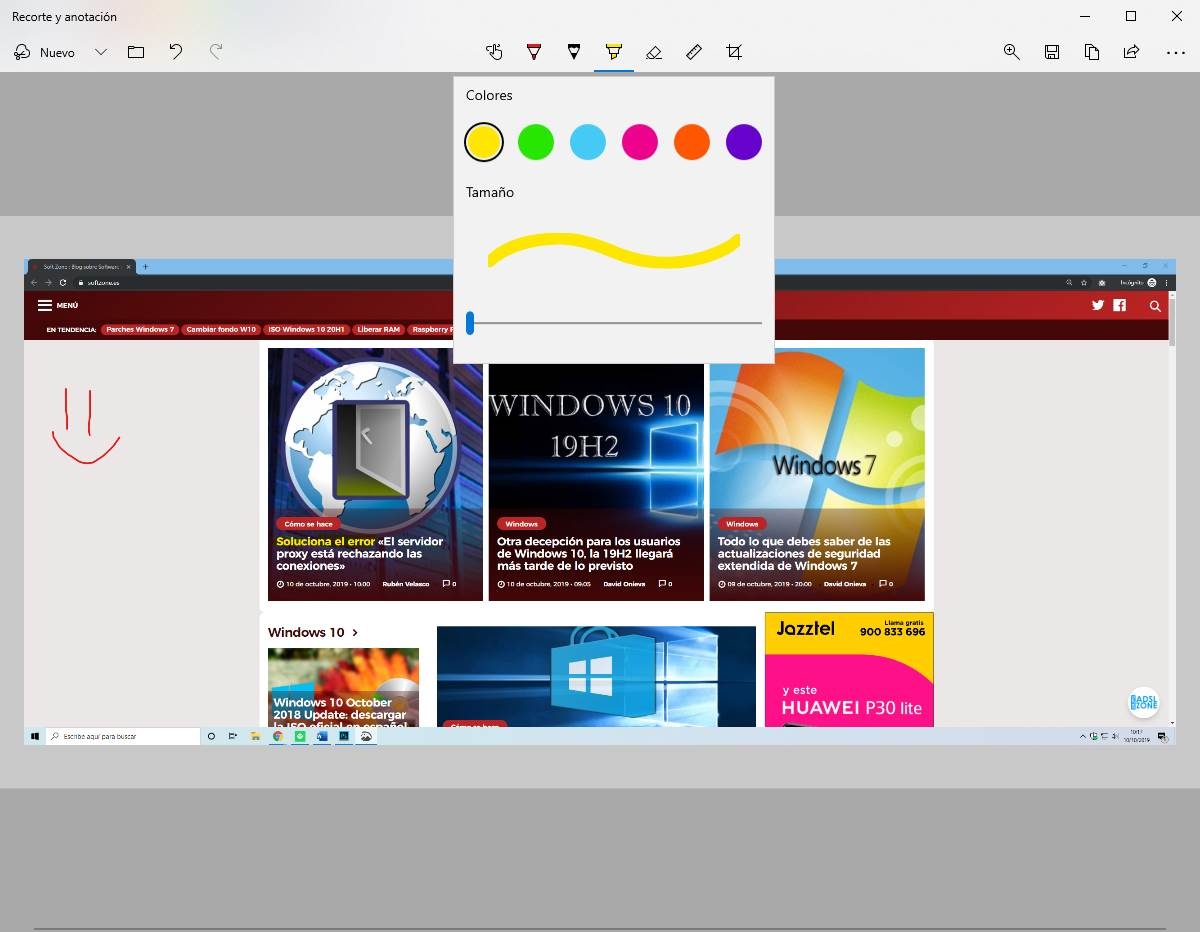Copy the snip to clipboard
The width and height of the screenshot is (1200, 932).
[1092, 52]
